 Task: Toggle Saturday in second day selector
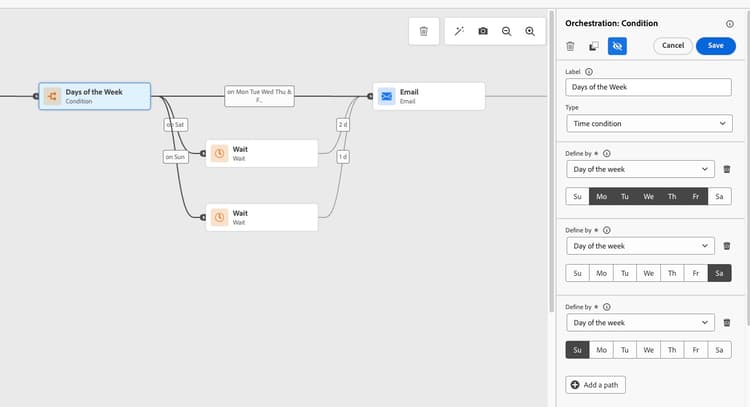tap(719, 273)
